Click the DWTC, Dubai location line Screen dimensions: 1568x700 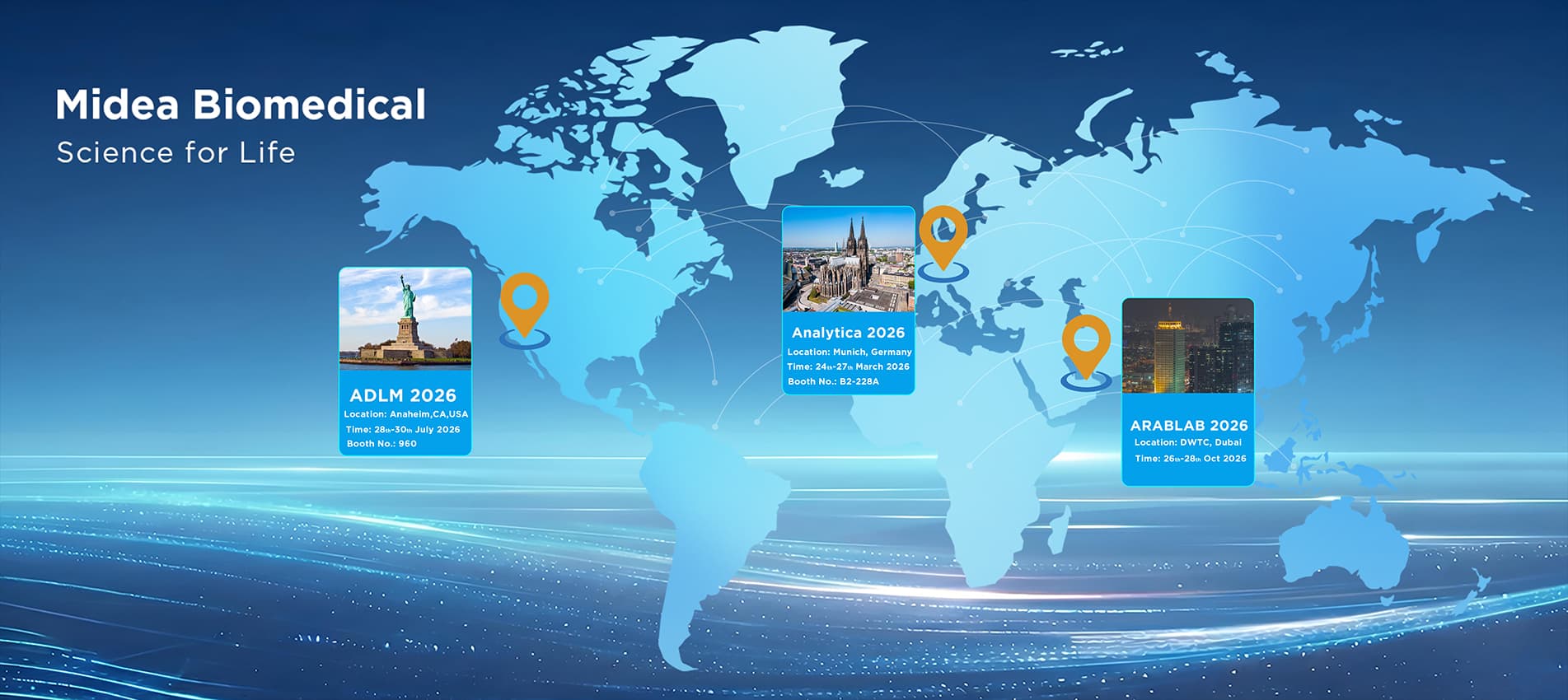(1187, 442)
